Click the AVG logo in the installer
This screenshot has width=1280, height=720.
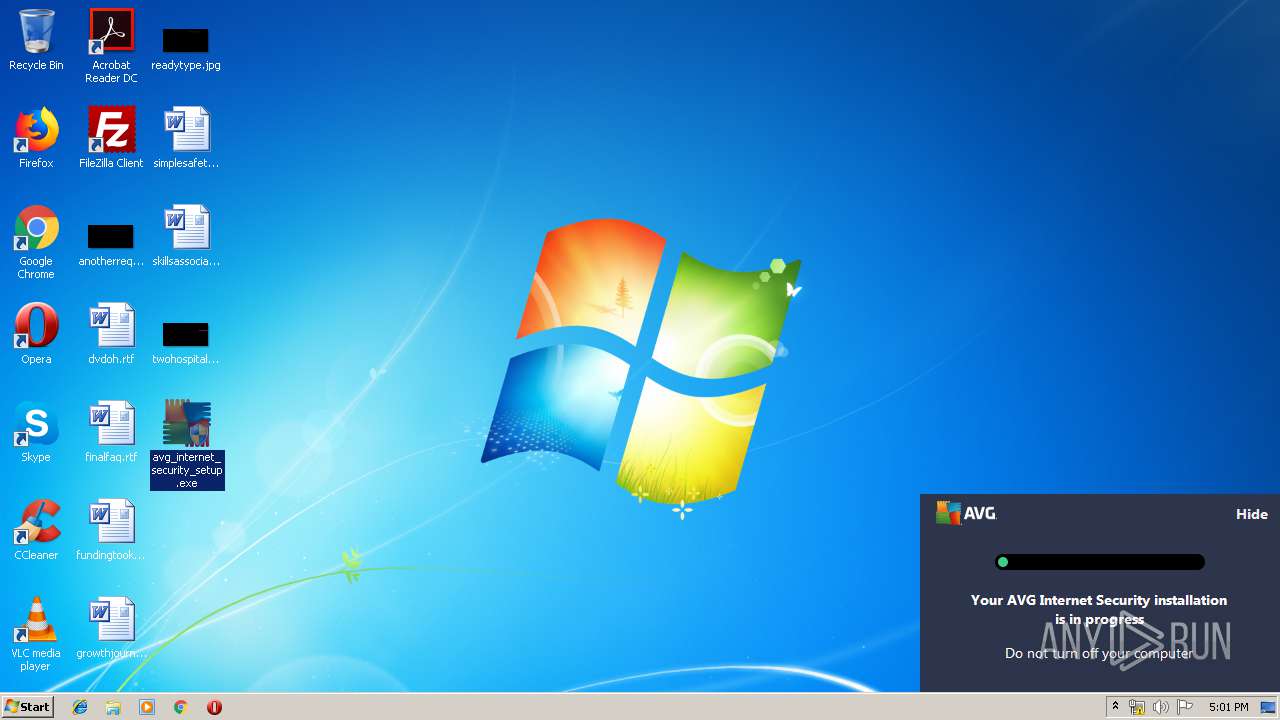[966, 513]
